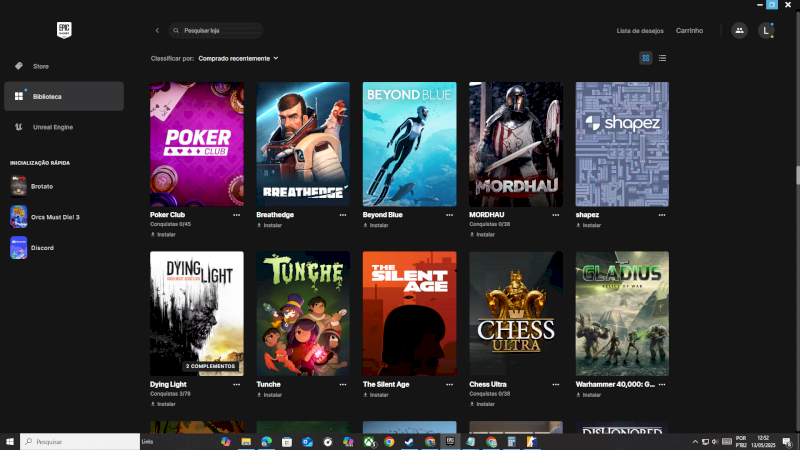Image resolution: width=800 pixels, height=450 pixels.
Task: Click the Epic Games logo icon
Action: [x=63, y=30]
